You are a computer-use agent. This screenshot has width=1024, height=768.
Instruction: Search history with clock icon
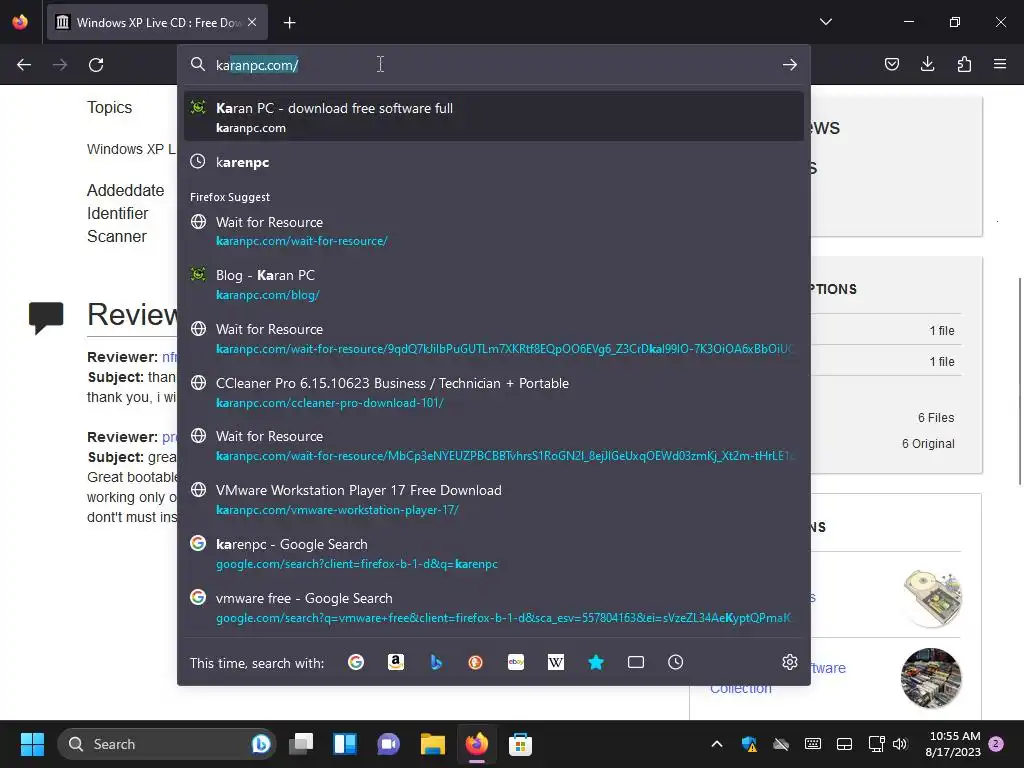(675, 662)
